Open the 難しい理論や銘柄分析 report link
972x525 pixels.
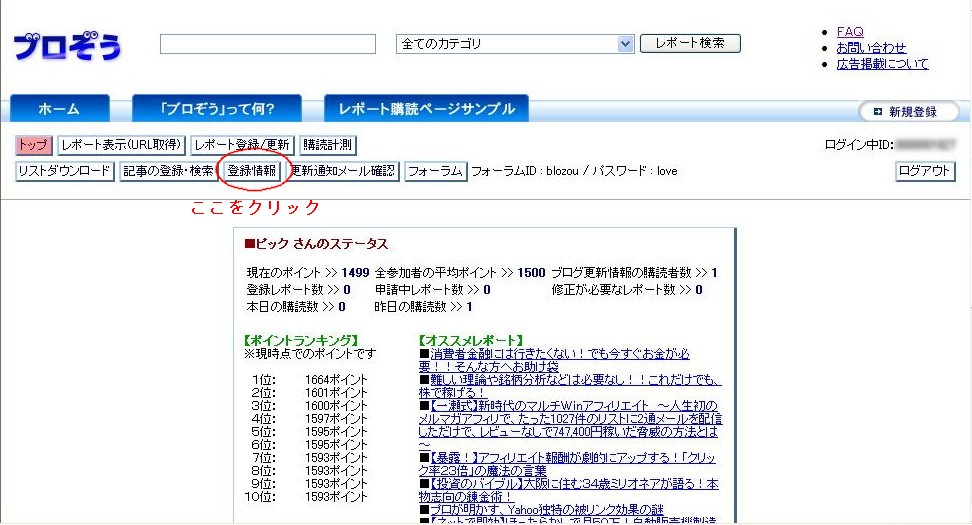569,386
